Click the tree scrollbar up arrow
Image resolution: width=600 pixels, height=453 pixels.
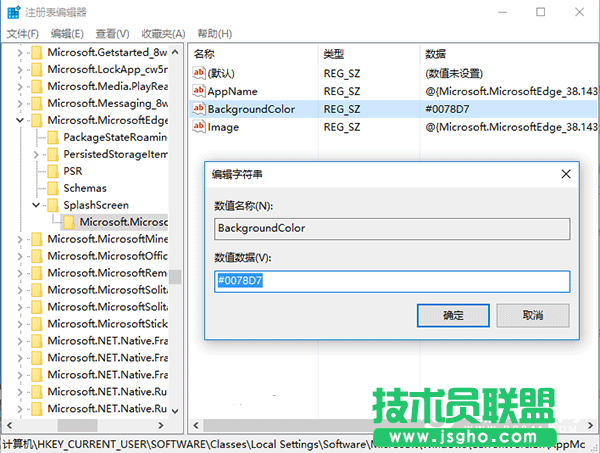click(x=175, y=52)
